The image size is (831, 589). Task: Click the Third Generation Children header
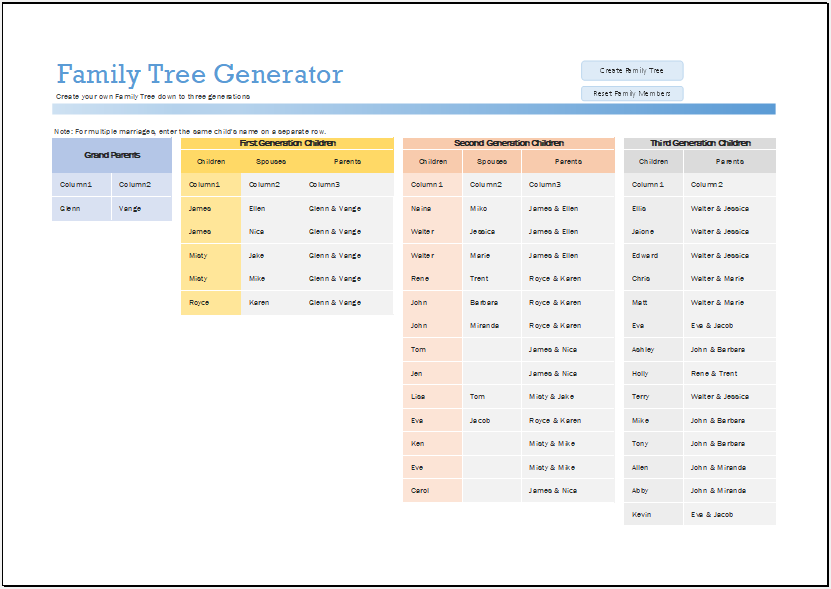pyautogui.click(x=699, y=142)
